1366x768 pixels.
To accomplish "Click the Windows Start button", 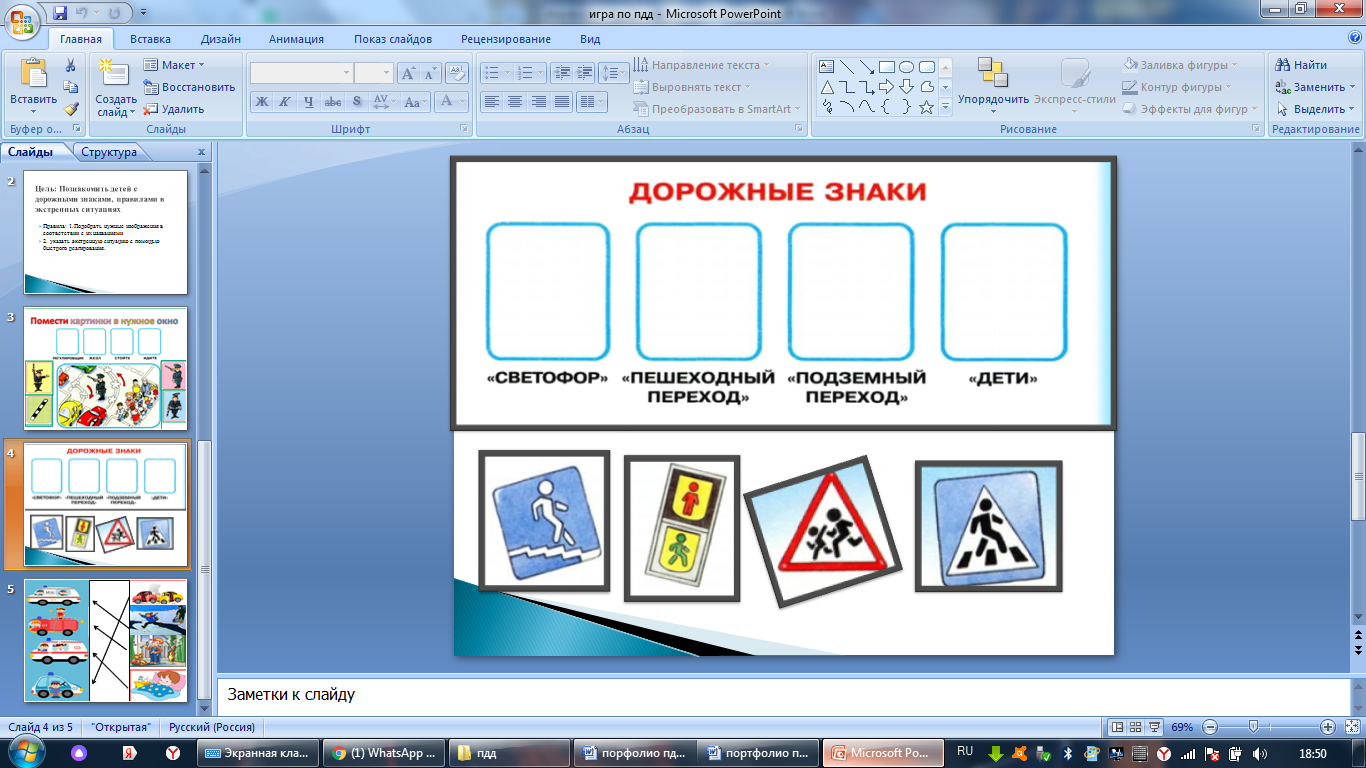I will [24, 752].
